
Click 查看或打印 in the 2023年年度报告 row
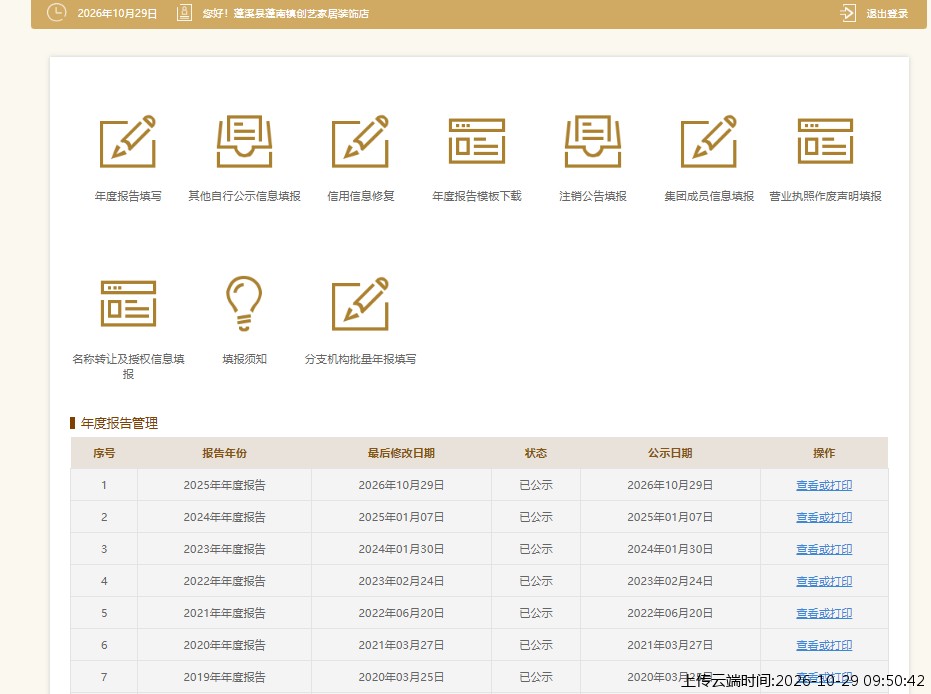(824, 549)
